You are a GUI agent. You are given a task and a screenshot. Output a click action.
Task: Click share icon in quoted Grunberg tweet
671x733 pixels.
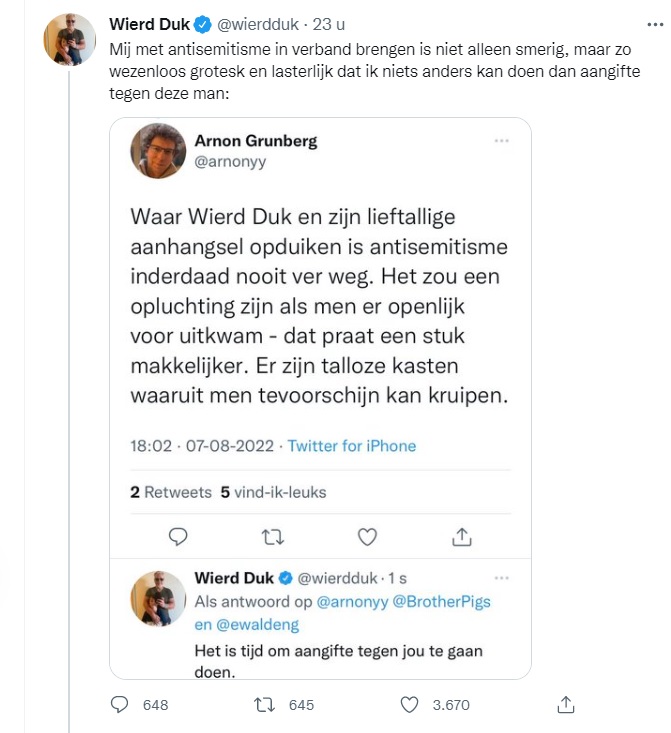pos(462,537)
